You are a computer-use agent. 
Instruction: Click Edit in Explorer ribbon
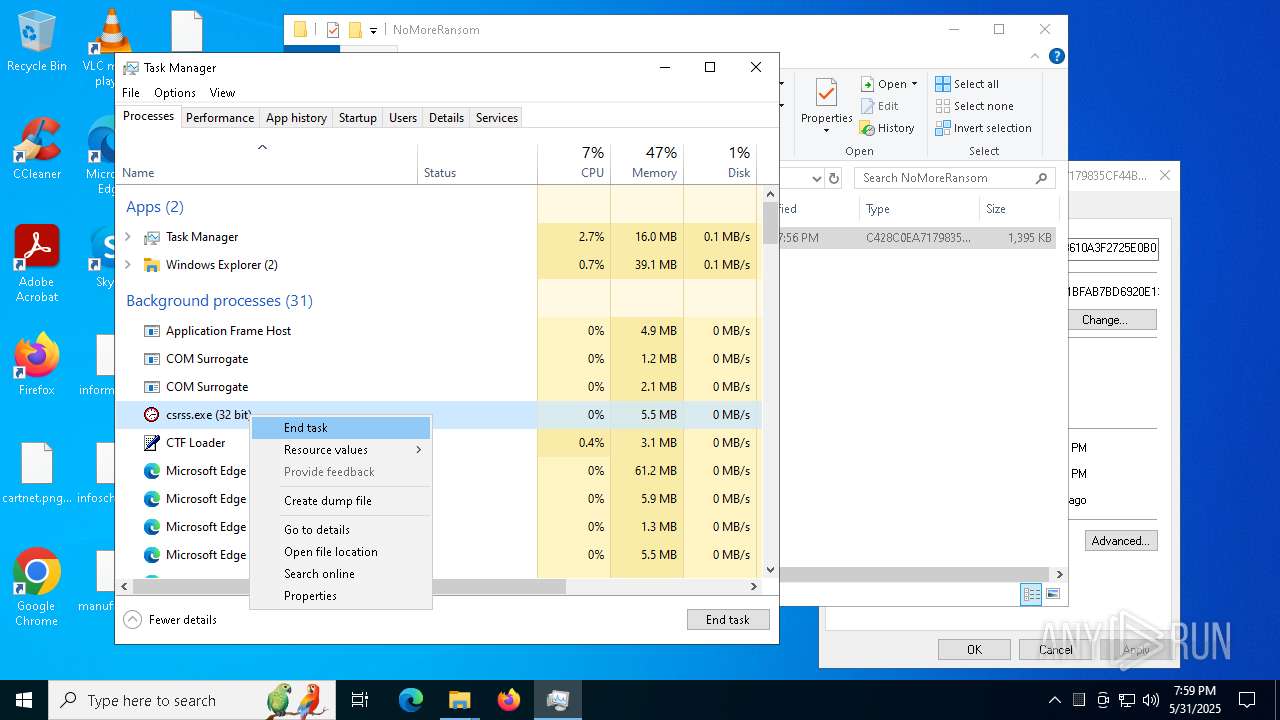pos(879,106)
